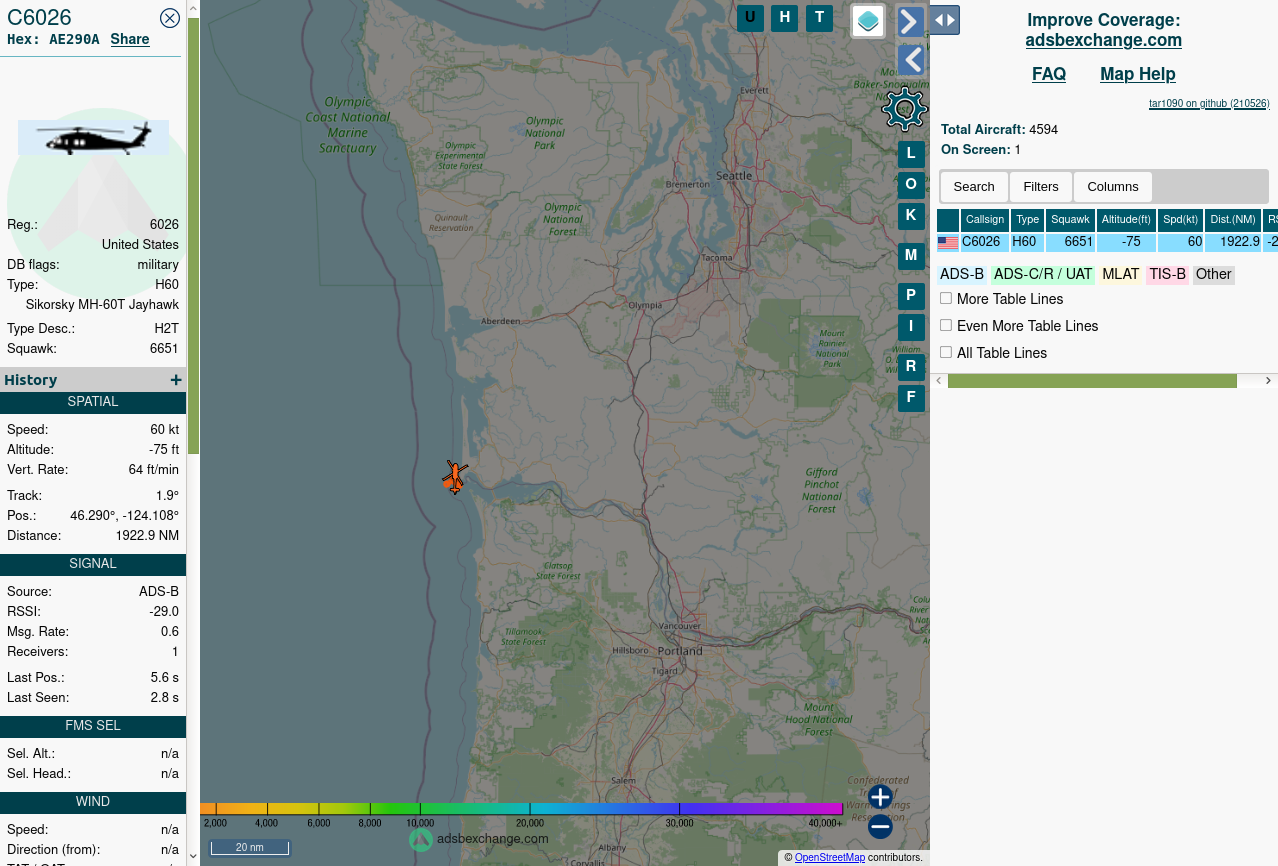Open the tar1090 on github link
Image resolution: width=1278 pixels, height=866 pixels.
(1209, 103)
